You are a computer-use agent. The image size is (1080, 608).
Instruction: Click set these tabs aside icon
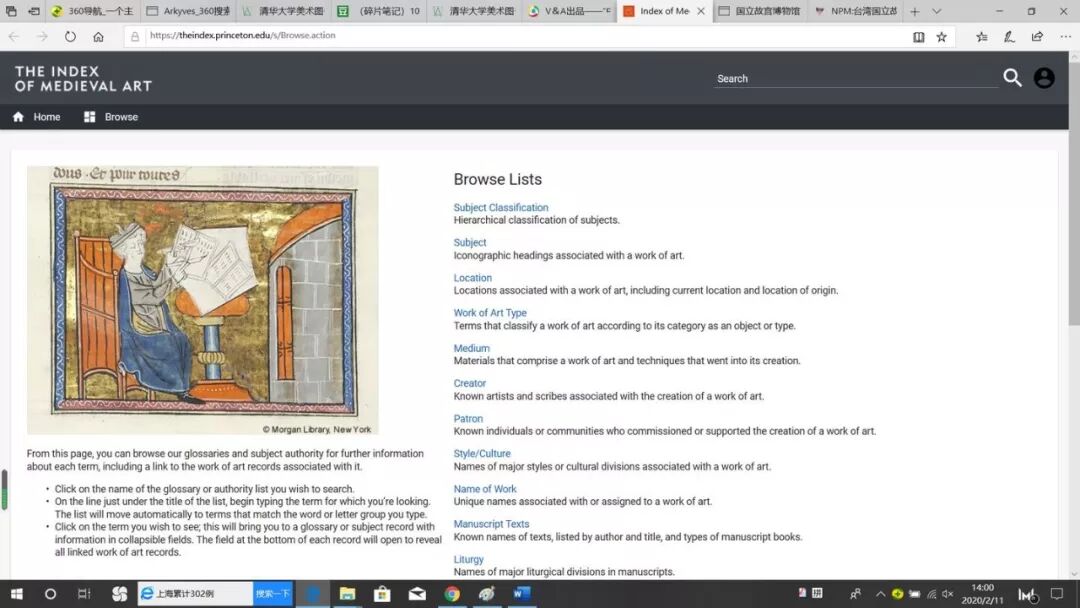coord(34,11)
